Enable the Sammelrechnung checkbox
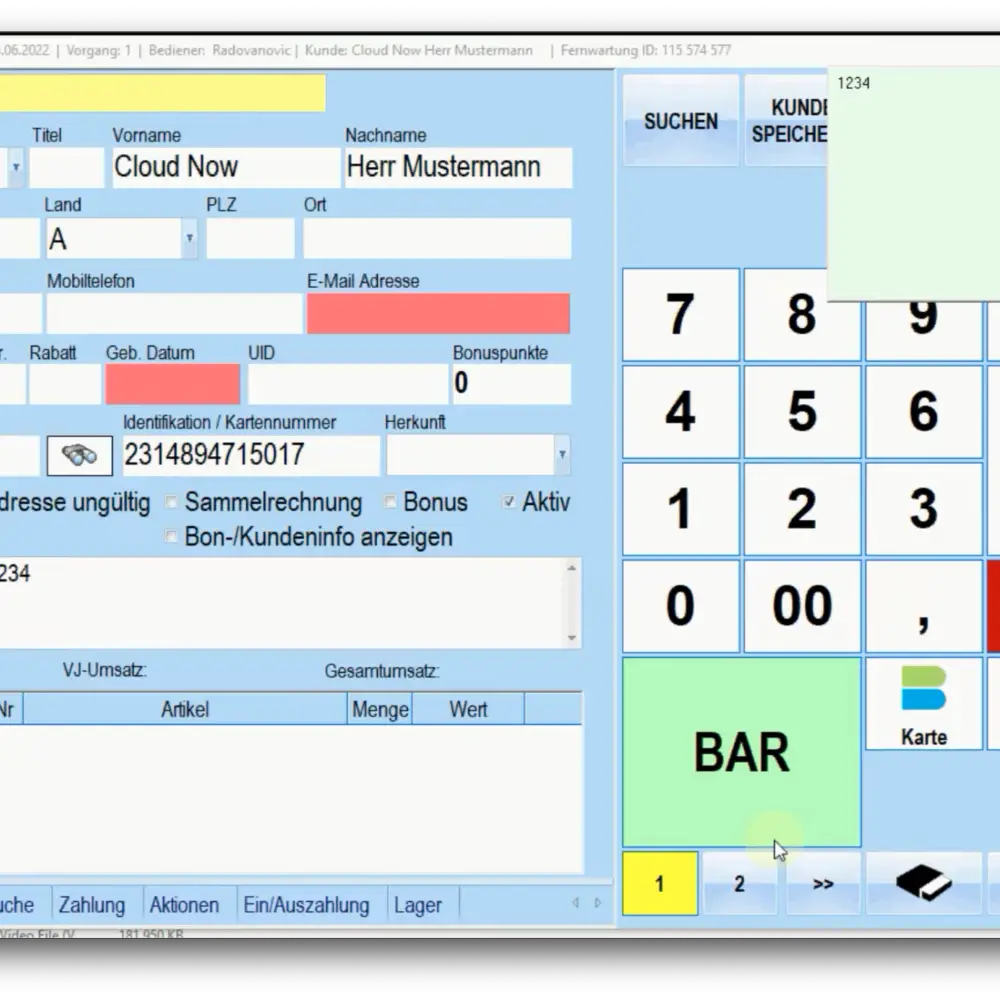 pyautogui.click(x=172, y=502)
